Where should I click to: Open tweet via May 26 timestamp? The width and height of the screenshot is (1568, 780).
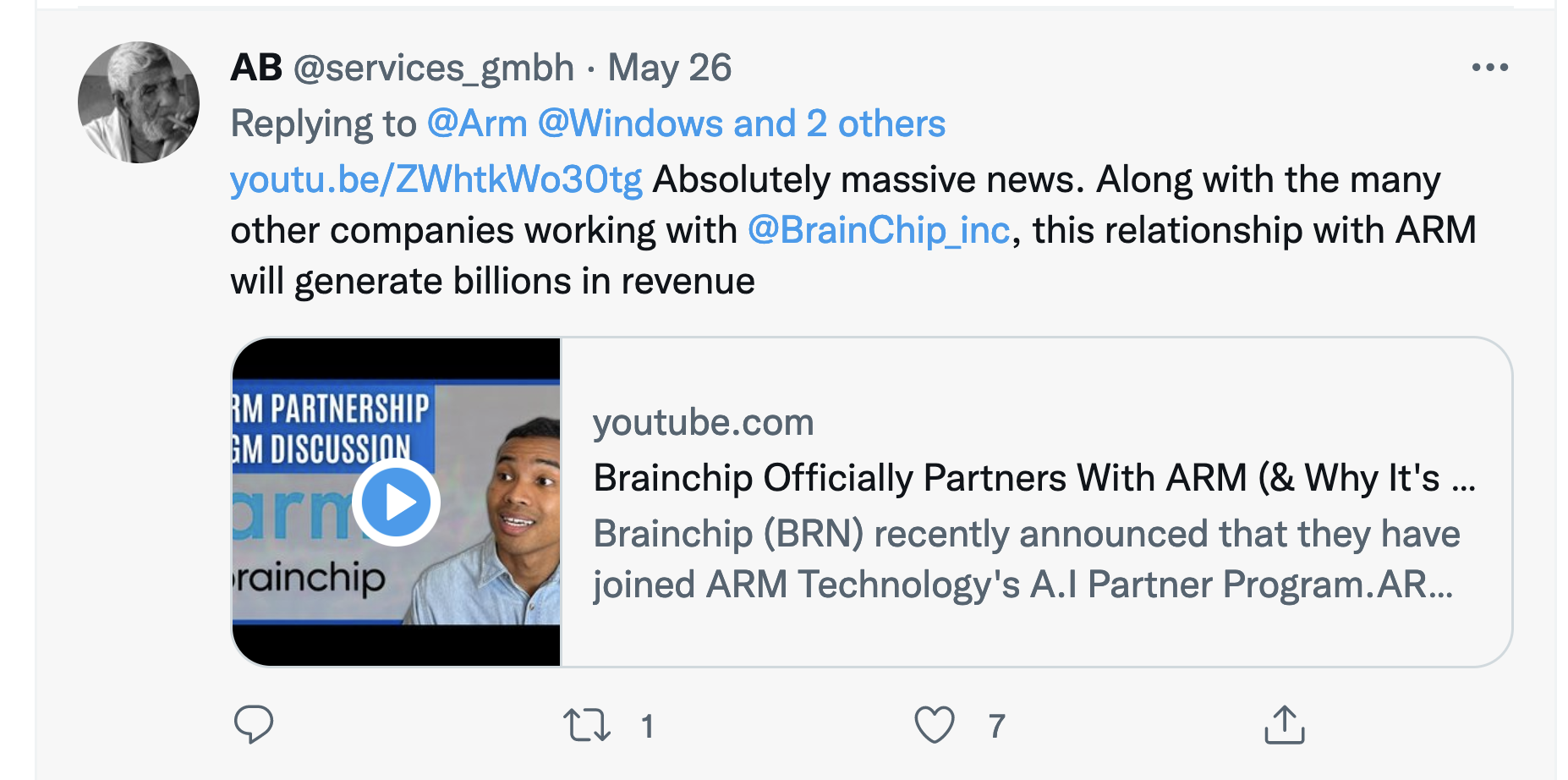(669, 68)
